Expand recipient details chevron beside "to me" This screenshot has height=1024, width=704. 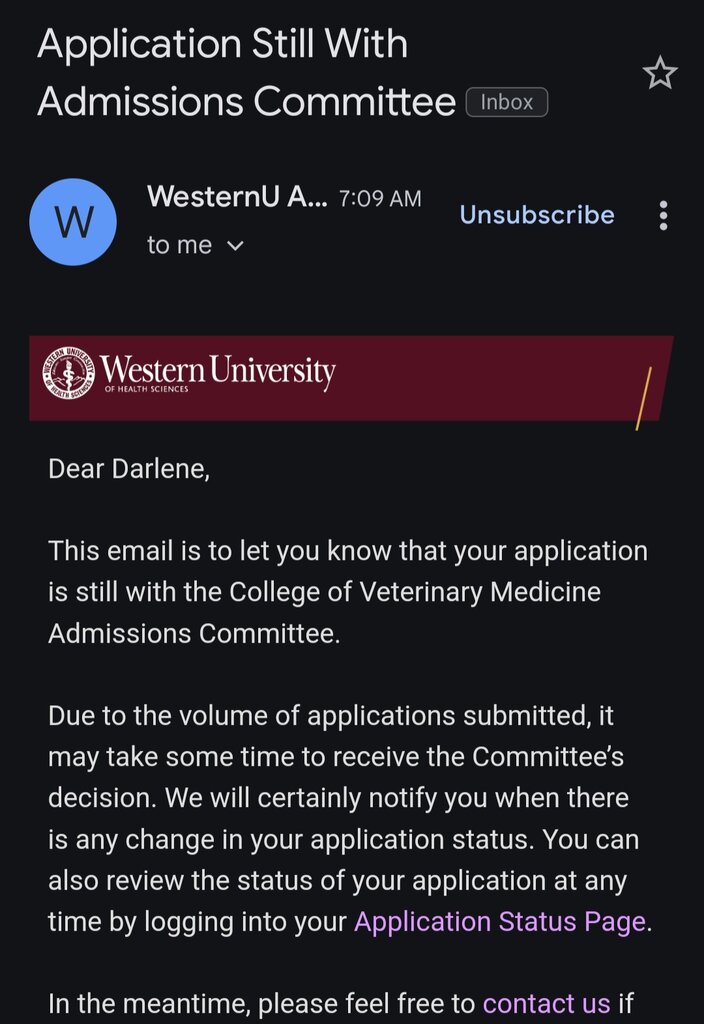pyautogui.click(x=234, y=246)
